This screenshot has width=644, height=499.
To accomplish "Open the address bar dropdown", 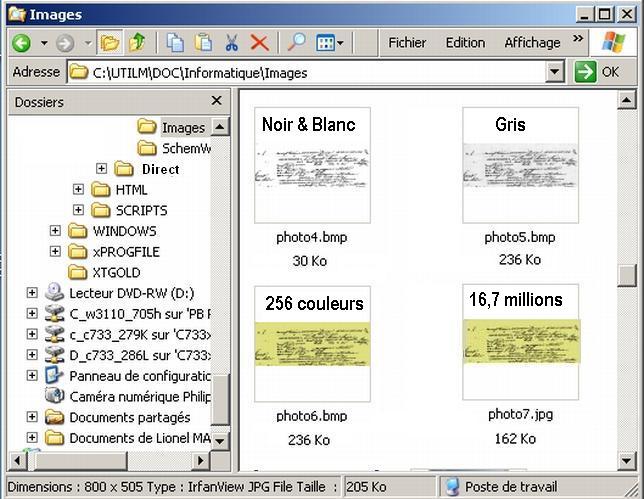I will click(554, 72).
